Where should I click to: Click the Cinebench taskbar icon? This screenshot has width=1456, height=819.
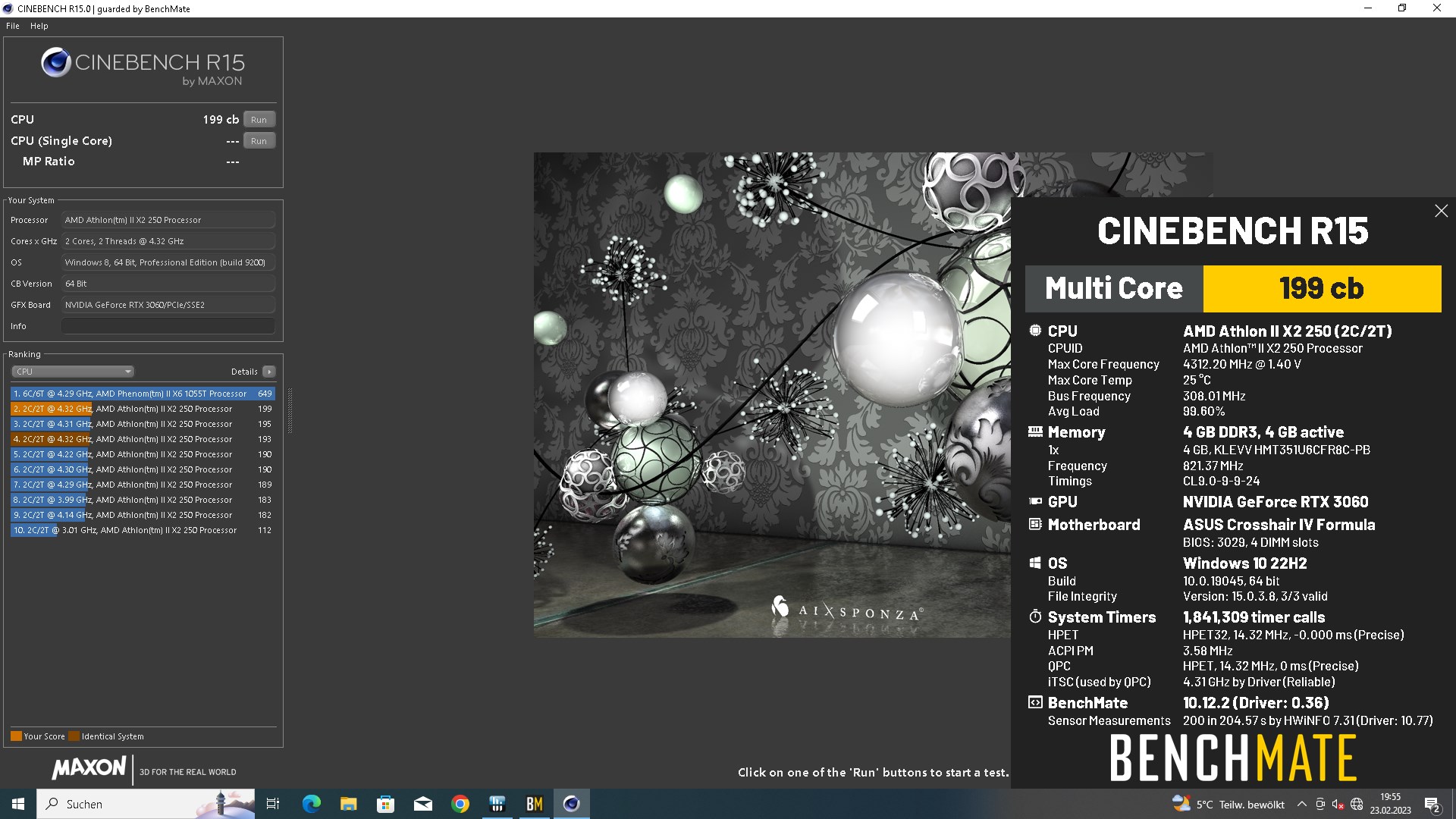(x=572, y=804)
